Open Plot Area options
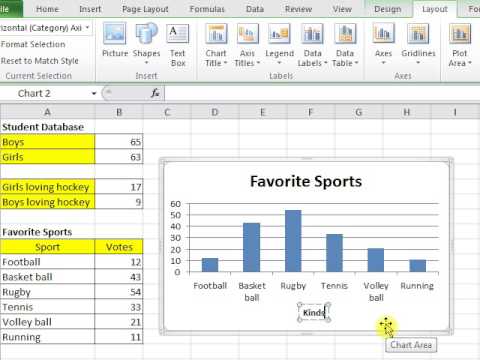The height and width of the screenshot is (360, 480). coord(460,45)
